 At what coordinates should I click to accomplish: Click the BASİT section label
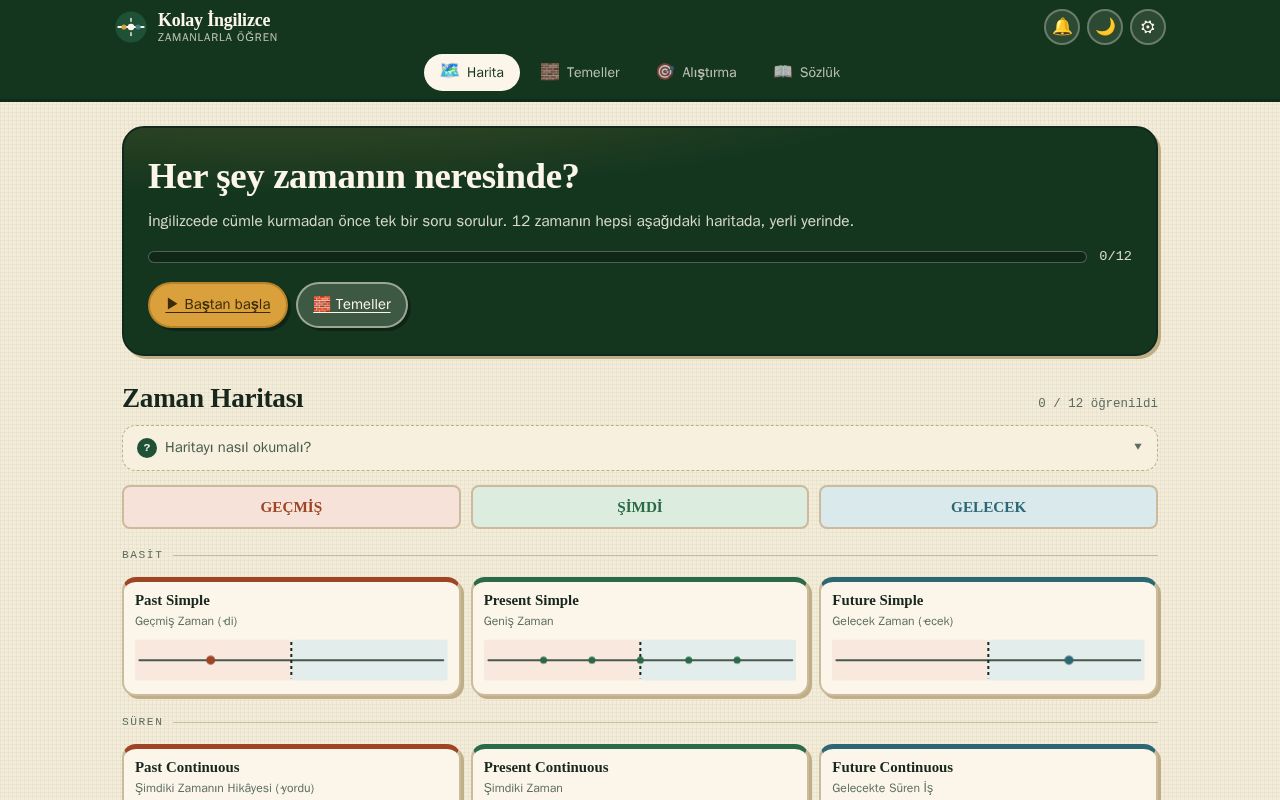tap(142, 555)
